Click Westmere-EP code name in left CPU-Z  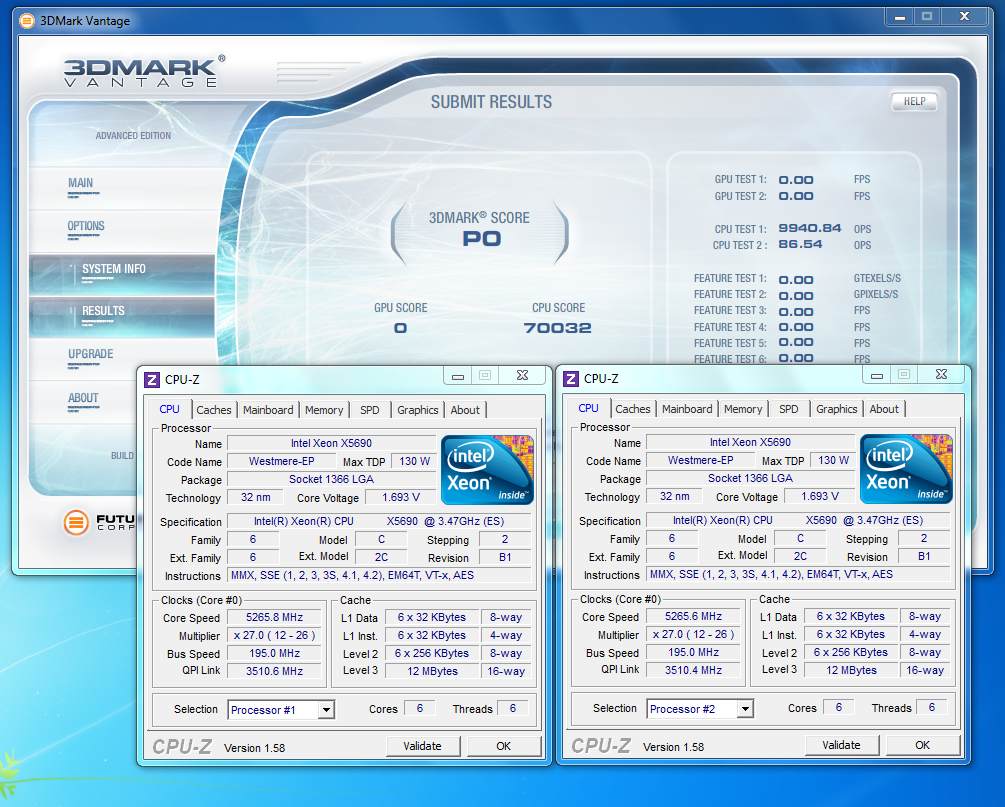coord(281,461)
